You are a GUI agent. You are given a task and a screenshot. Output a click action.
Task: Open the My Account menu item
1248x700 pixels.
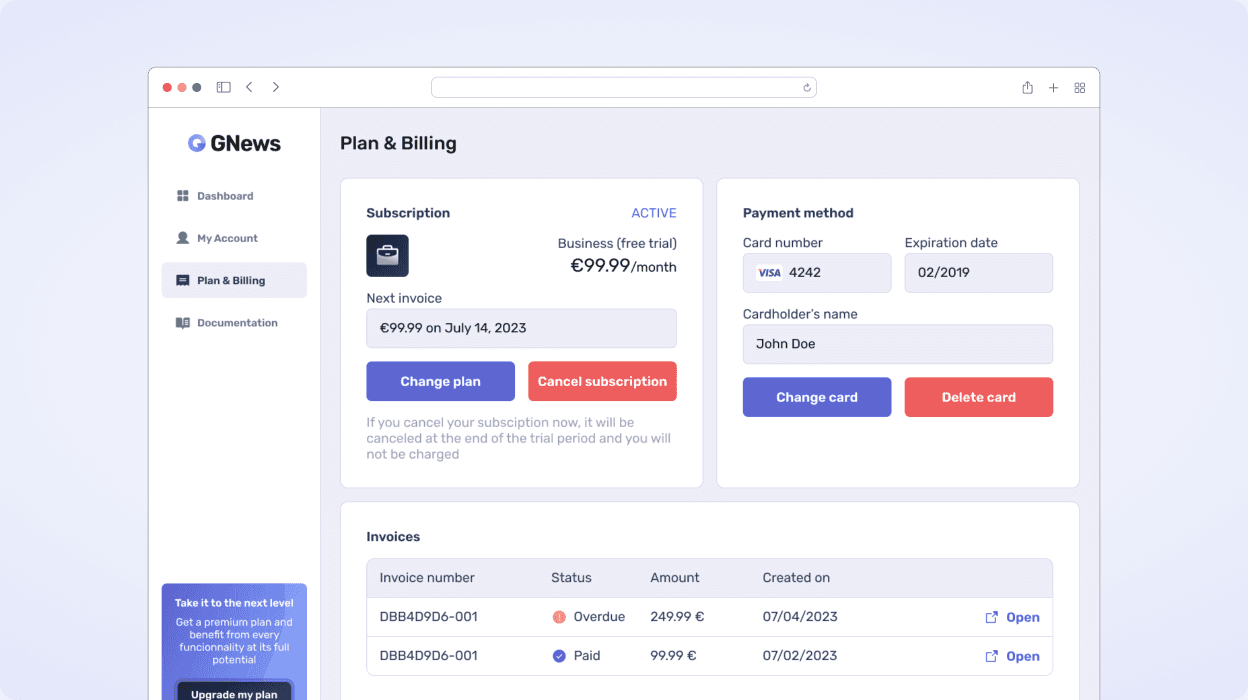pos(234,238)
